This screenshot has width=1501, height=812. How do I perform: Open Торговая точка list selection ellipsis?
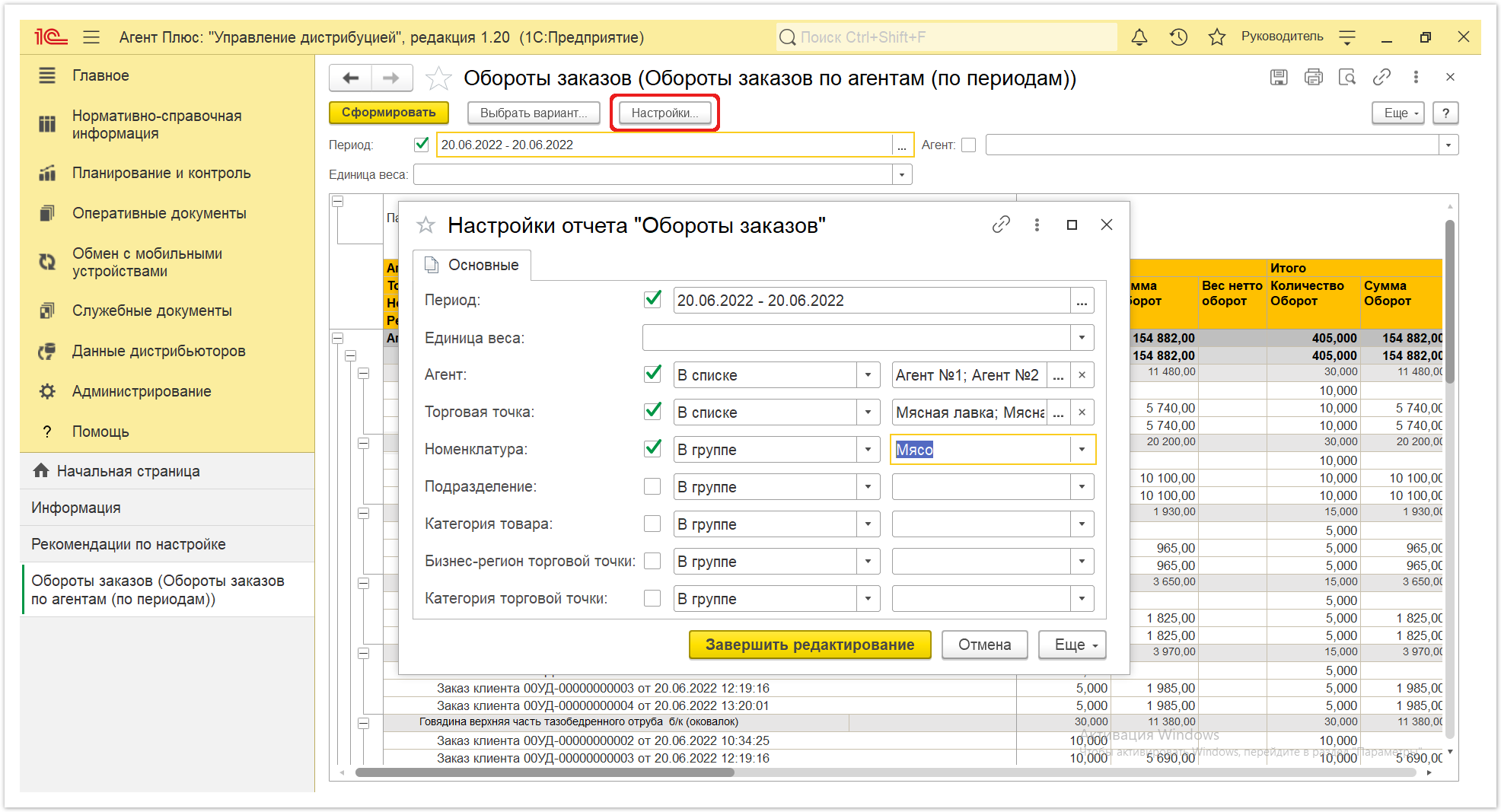coord(1058,412)
